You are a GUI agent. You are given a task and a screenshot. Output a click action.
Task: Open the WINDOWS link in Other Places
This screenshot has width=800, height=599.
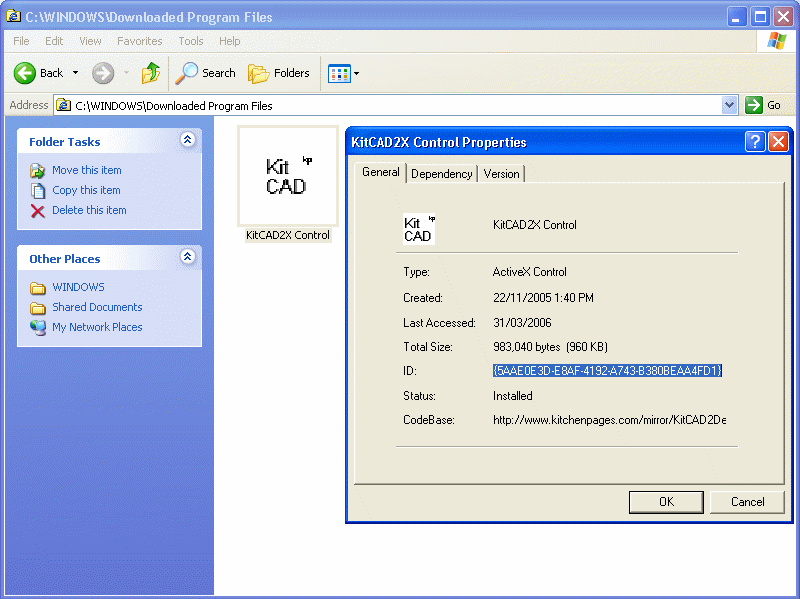(x=78, y=287)
